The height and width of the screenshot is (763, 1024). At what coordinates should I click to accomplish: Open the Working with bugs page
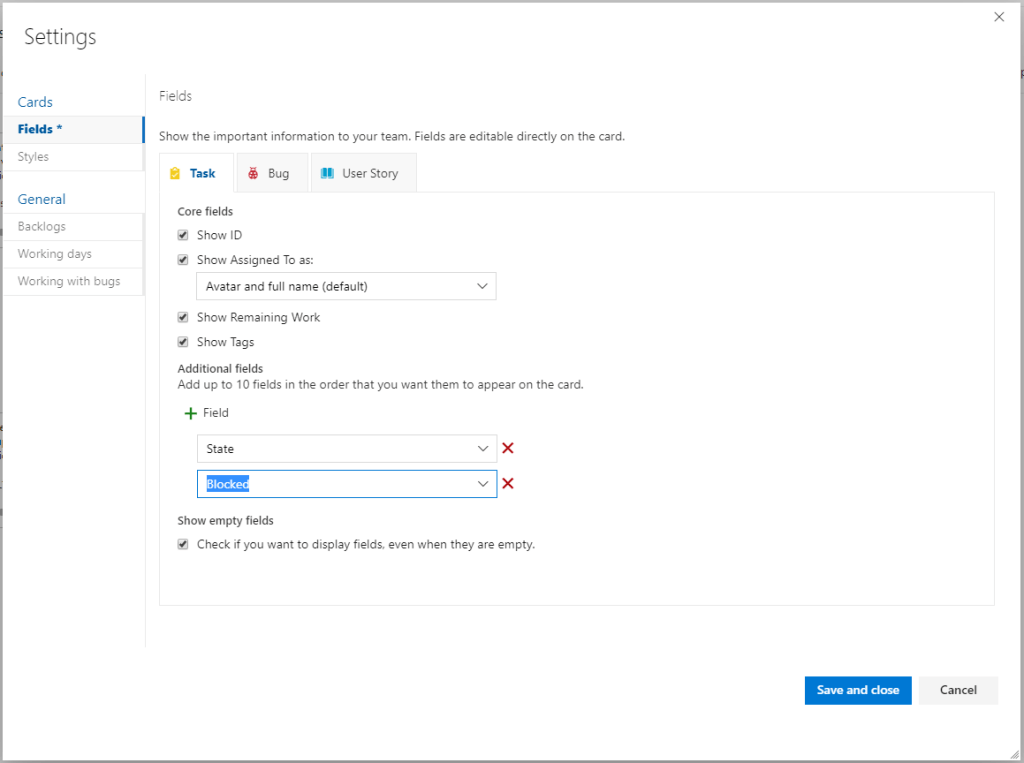(x=68, y=282)
